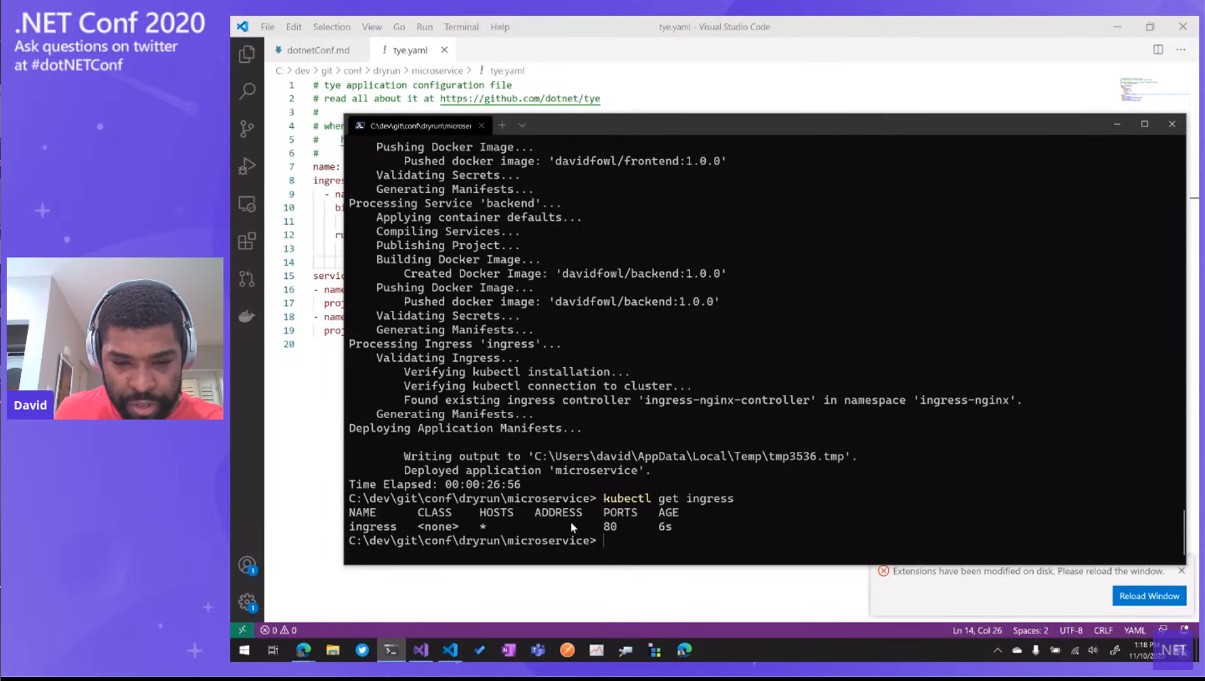Click the Windows Terminal vertical scrollbar
The height and width of the screenshot is (681, 1205).
tap(1183, 533)
